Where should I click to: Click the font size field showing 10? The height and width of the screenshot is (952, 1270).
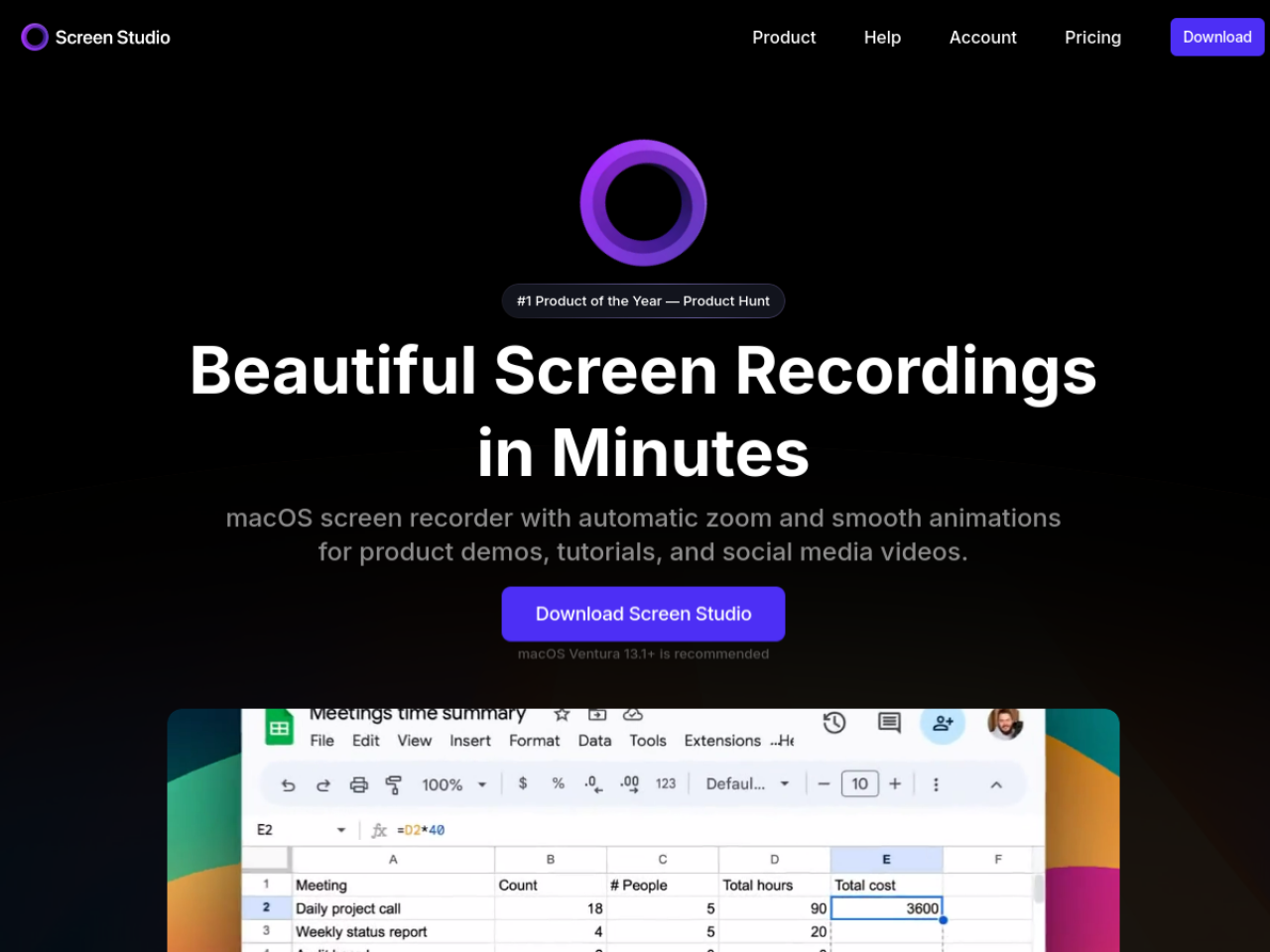860,783
